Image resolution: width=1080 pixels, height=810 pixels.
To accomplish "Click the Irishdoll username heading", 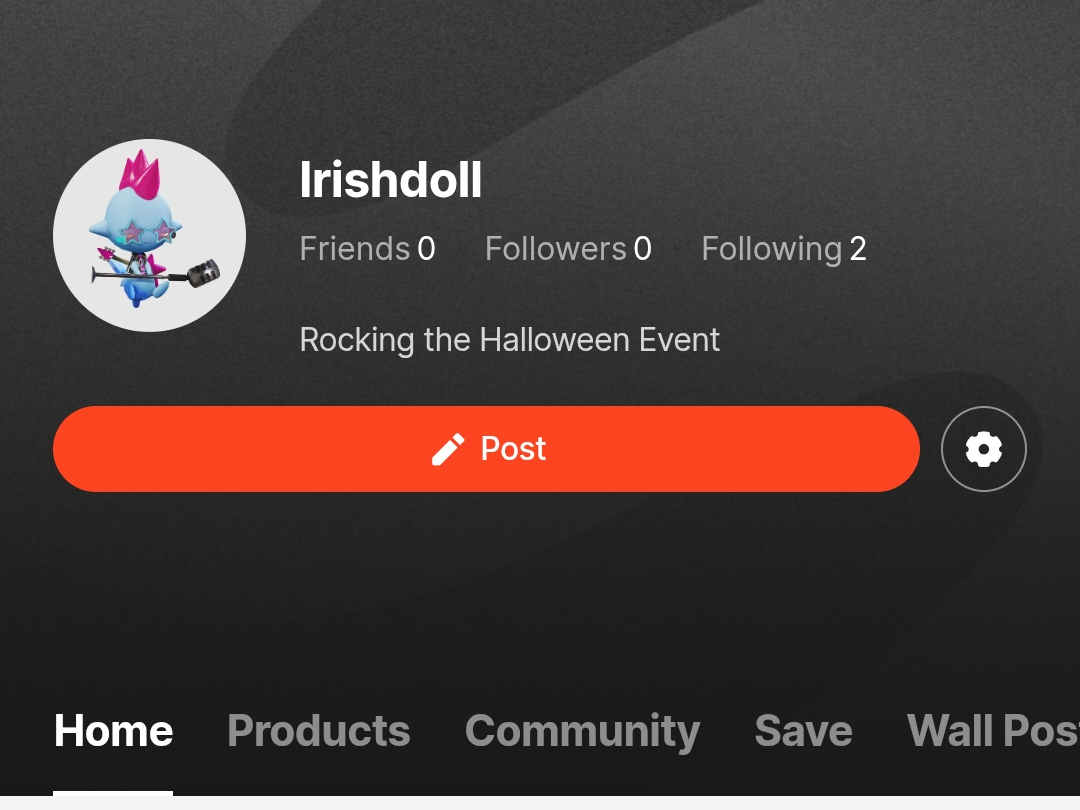I will tap(391, 180).
